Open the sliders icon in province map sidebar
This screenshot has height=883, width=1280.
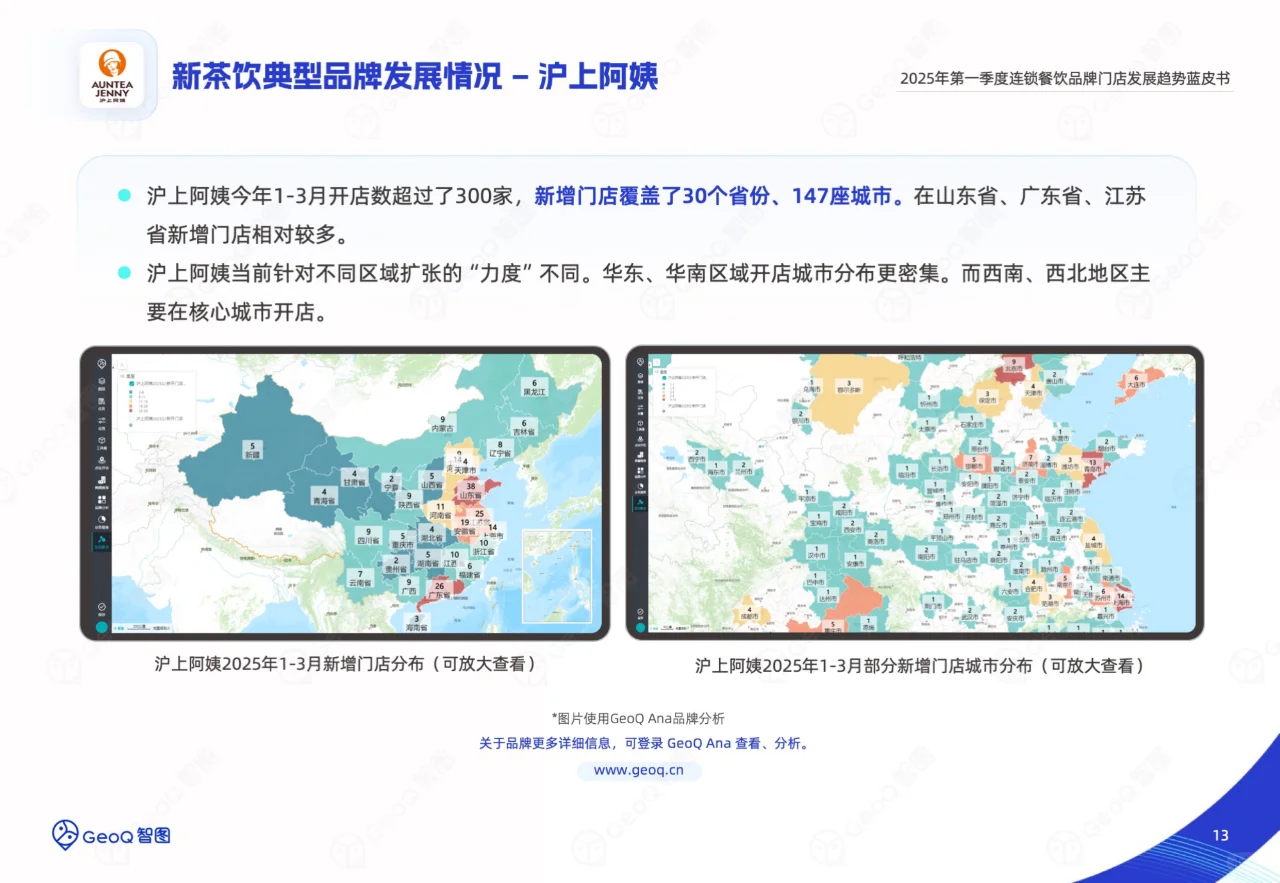click(x=101, y=422)
